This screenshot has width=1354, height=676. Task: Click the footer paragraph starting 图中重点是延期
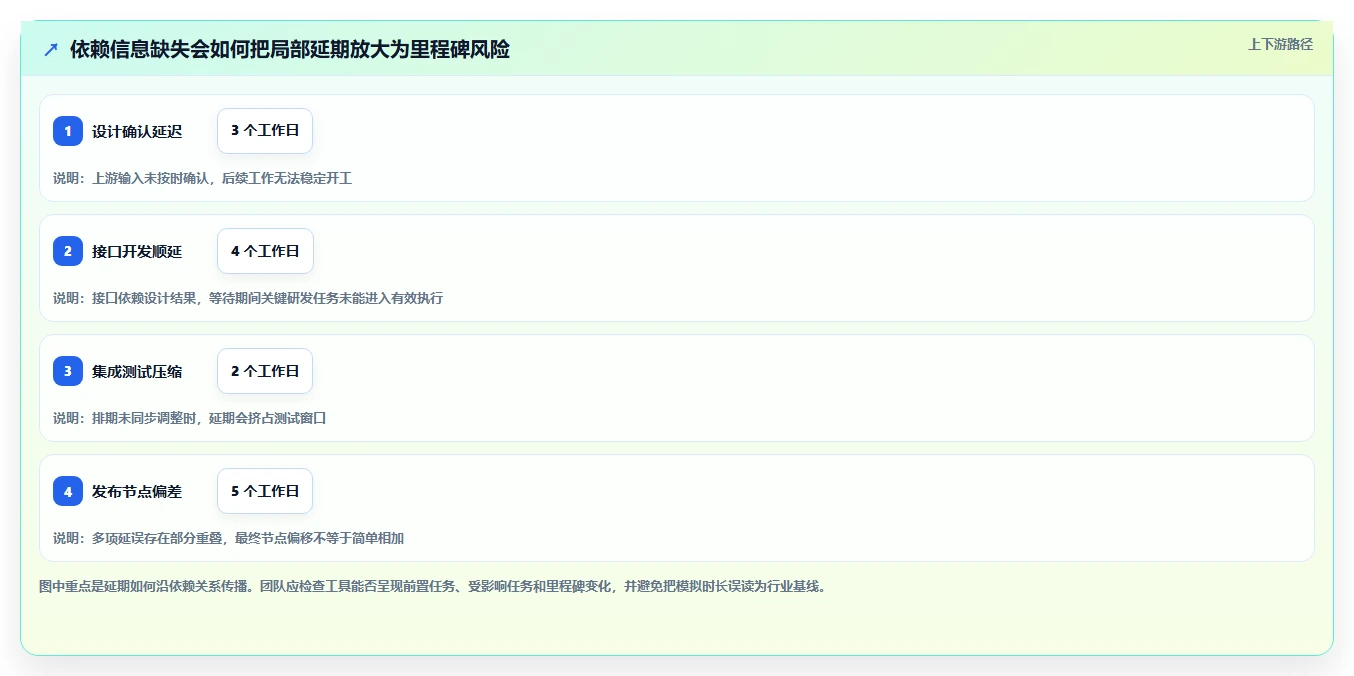pyautogui.click(x=433, y=587)
